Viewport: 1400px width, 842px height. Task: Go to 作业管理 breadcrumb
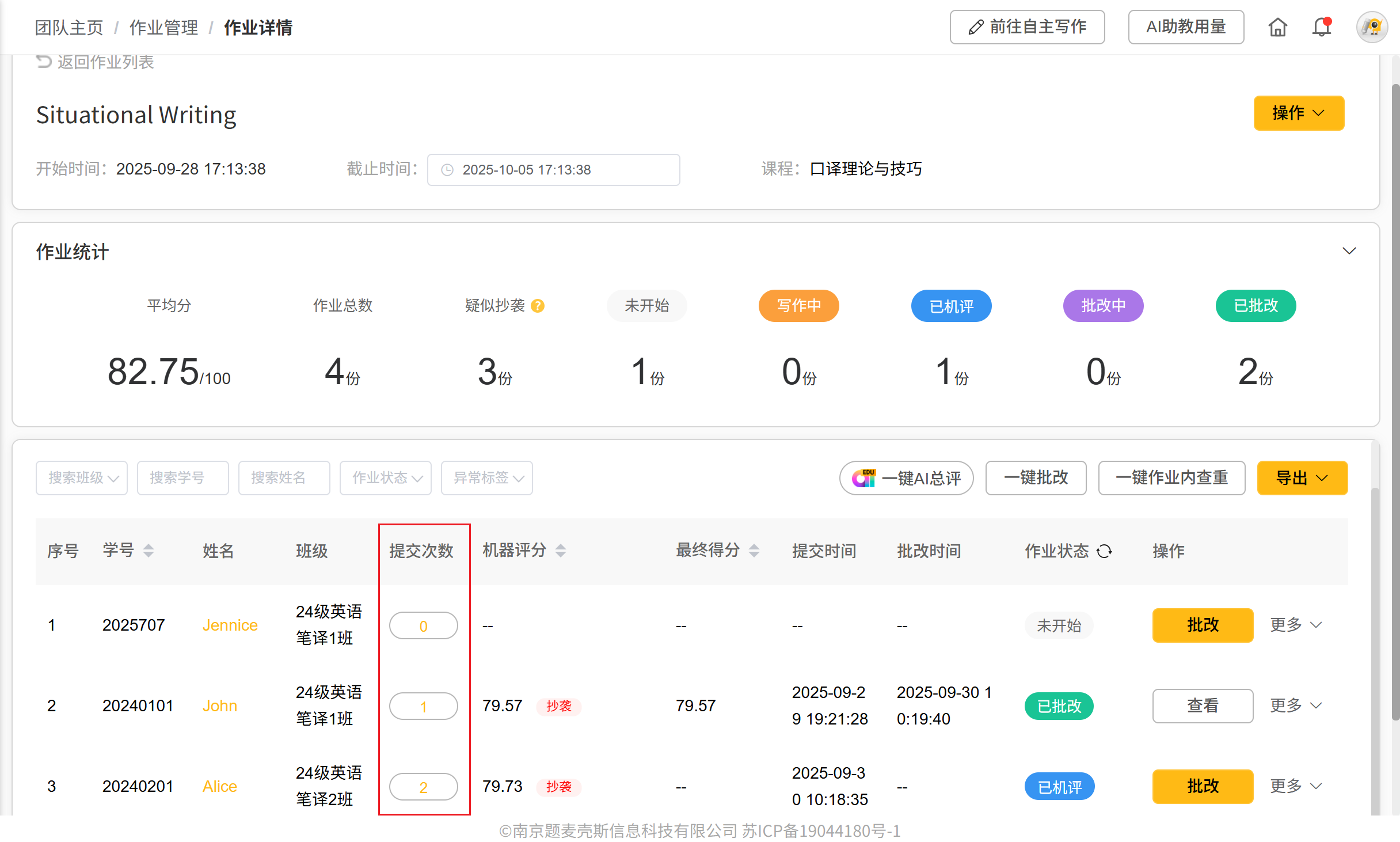click(x=163, y=28)
